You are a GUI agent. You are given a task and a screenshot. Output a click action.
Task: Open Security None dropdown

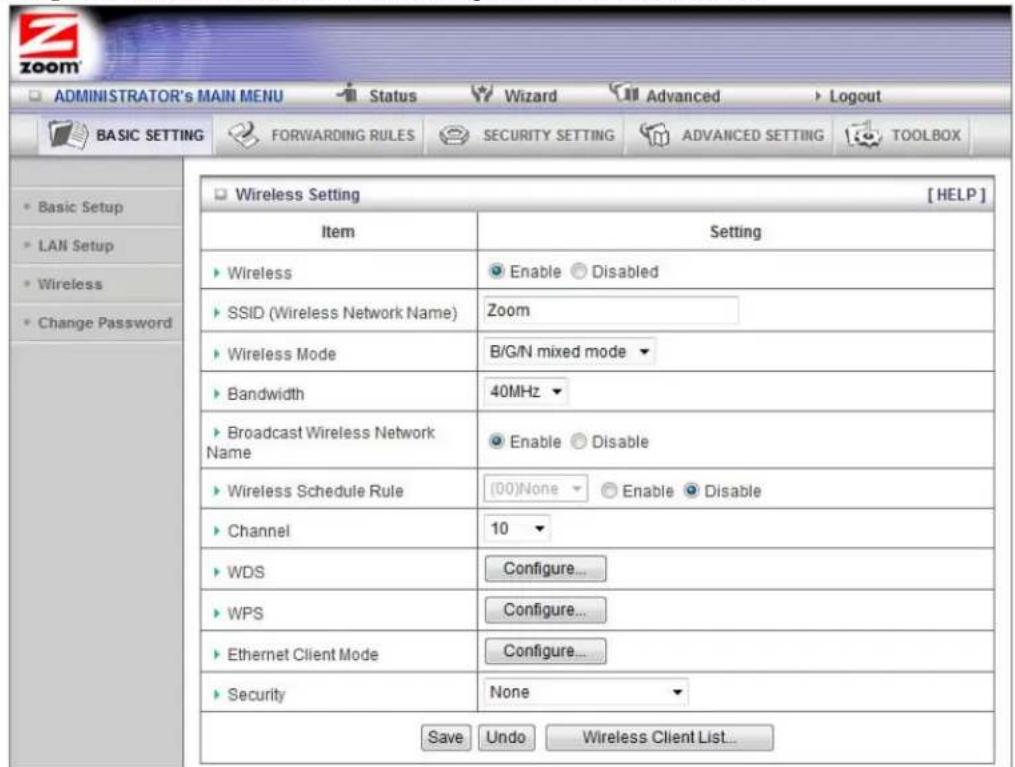click(586, 692)
